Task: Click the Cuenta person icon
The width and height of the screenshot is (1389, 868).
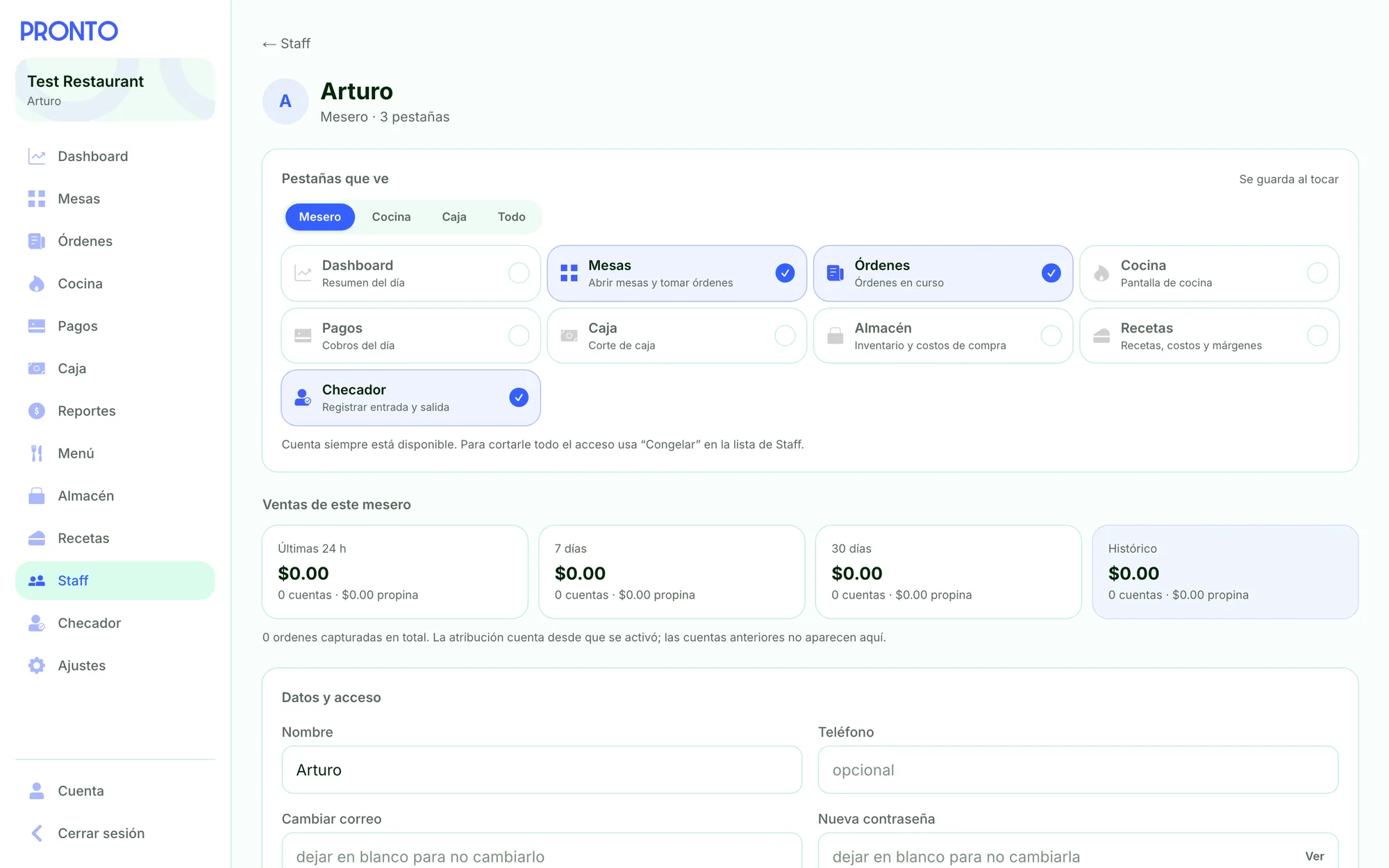Action: click(x=37, y=791)
